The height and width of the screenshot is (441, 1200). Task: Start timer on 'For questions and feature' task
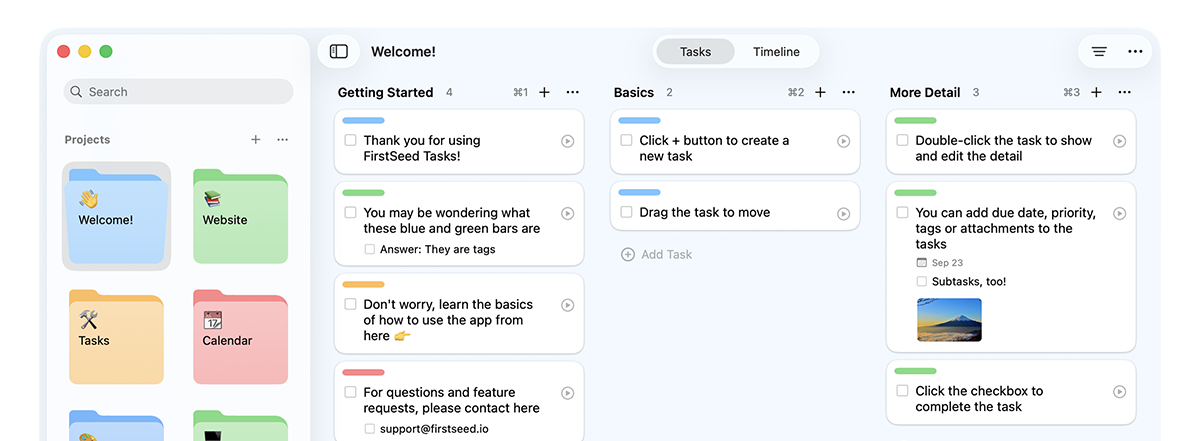tap(568, 393)
